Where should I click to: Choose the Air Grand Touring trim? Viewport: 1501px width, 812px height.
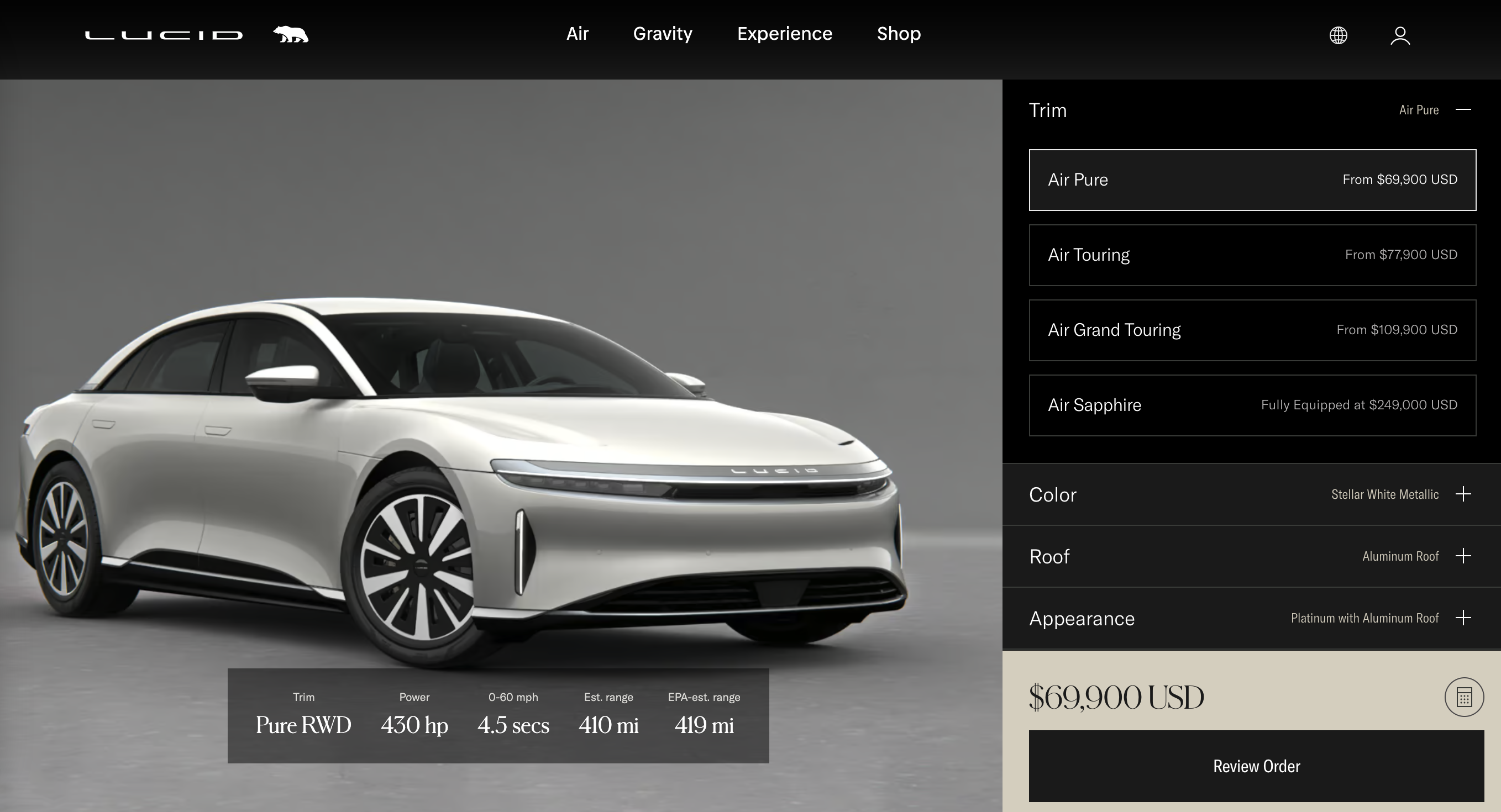1252,330
